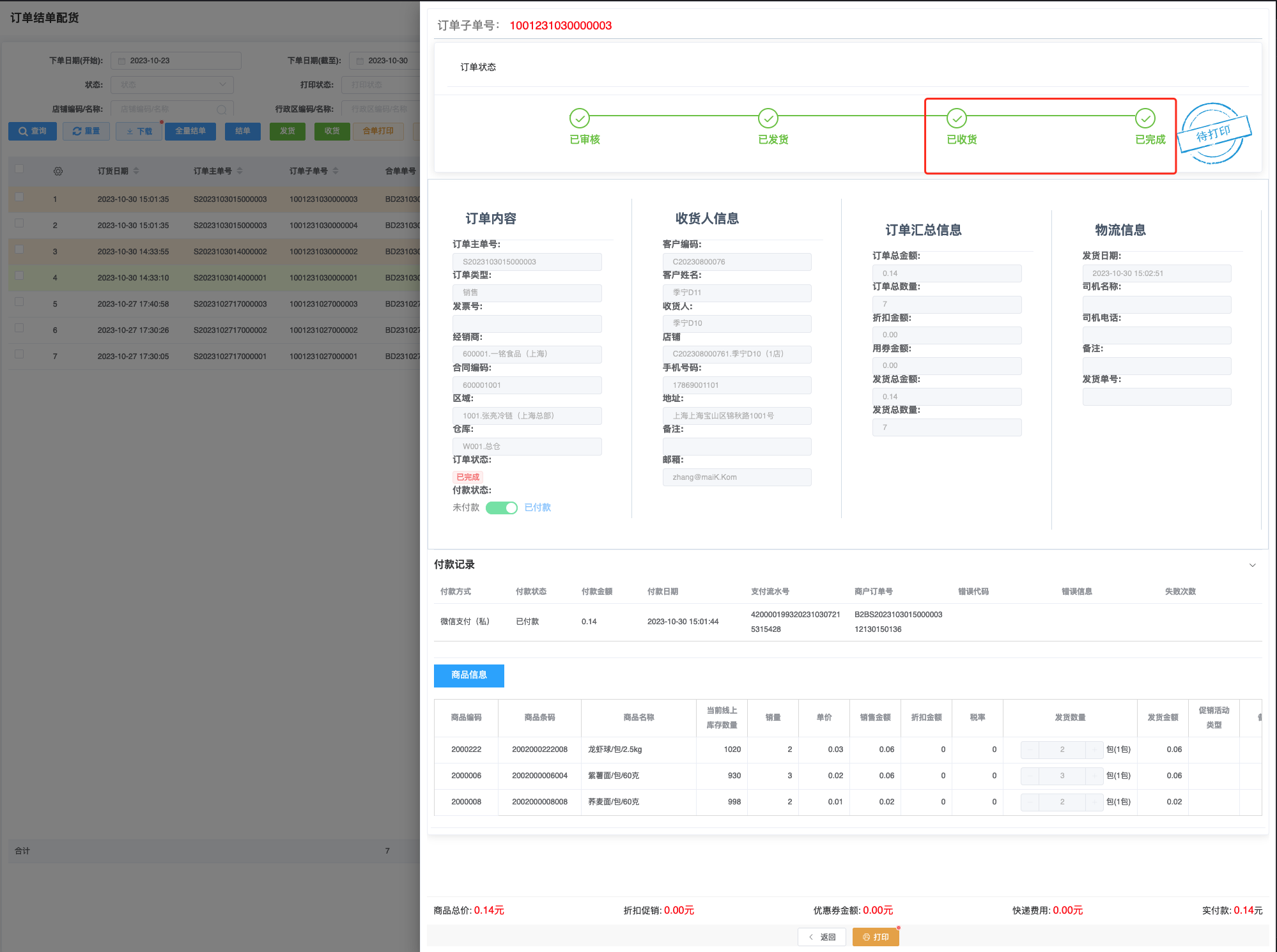The image size is (1277, 952).
Task: Click the 订单子单号 column header
Action: [x=309, y=171]
